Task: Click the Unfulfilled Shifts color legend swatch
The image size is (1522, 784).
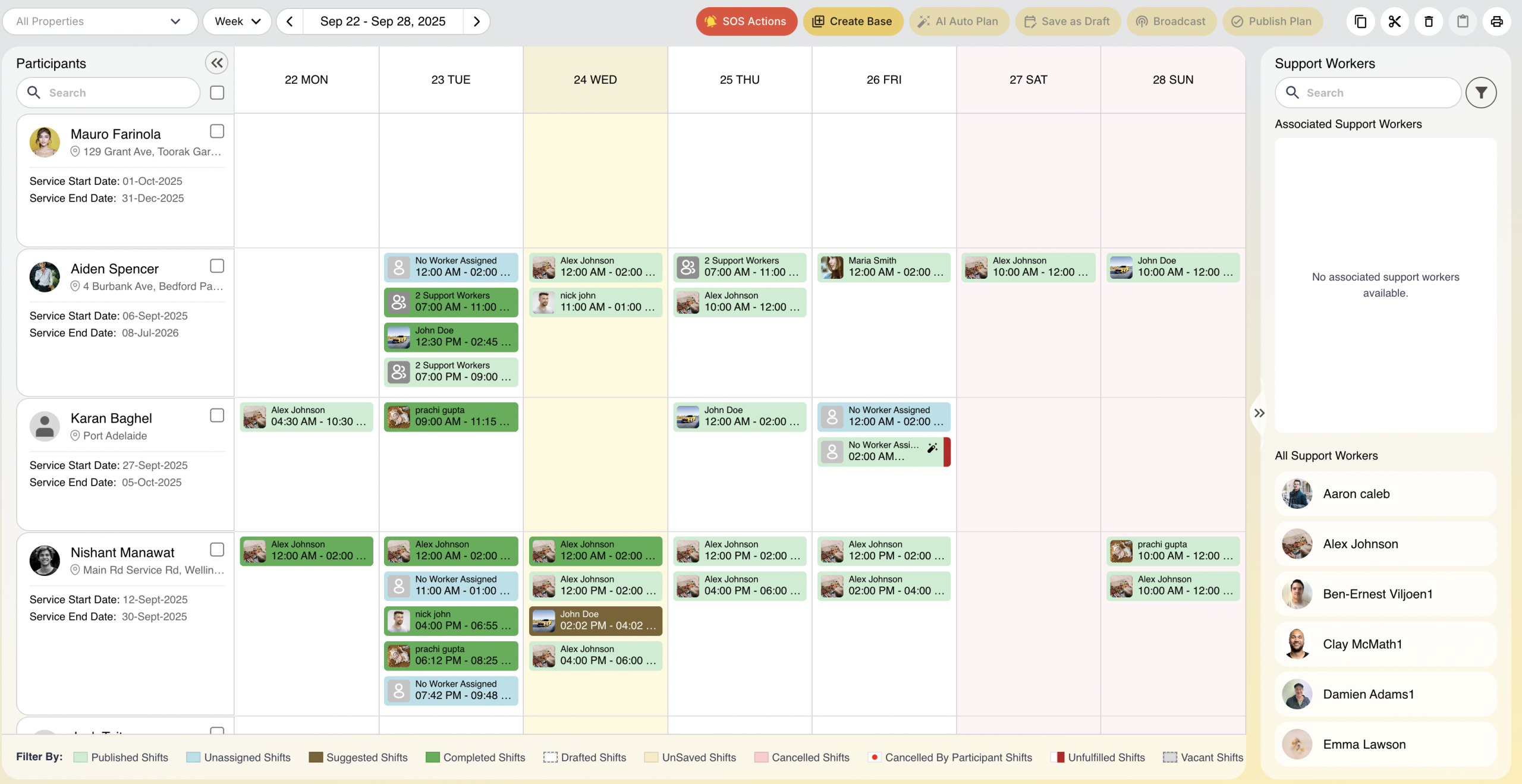Action: [x=1057, y=757]
